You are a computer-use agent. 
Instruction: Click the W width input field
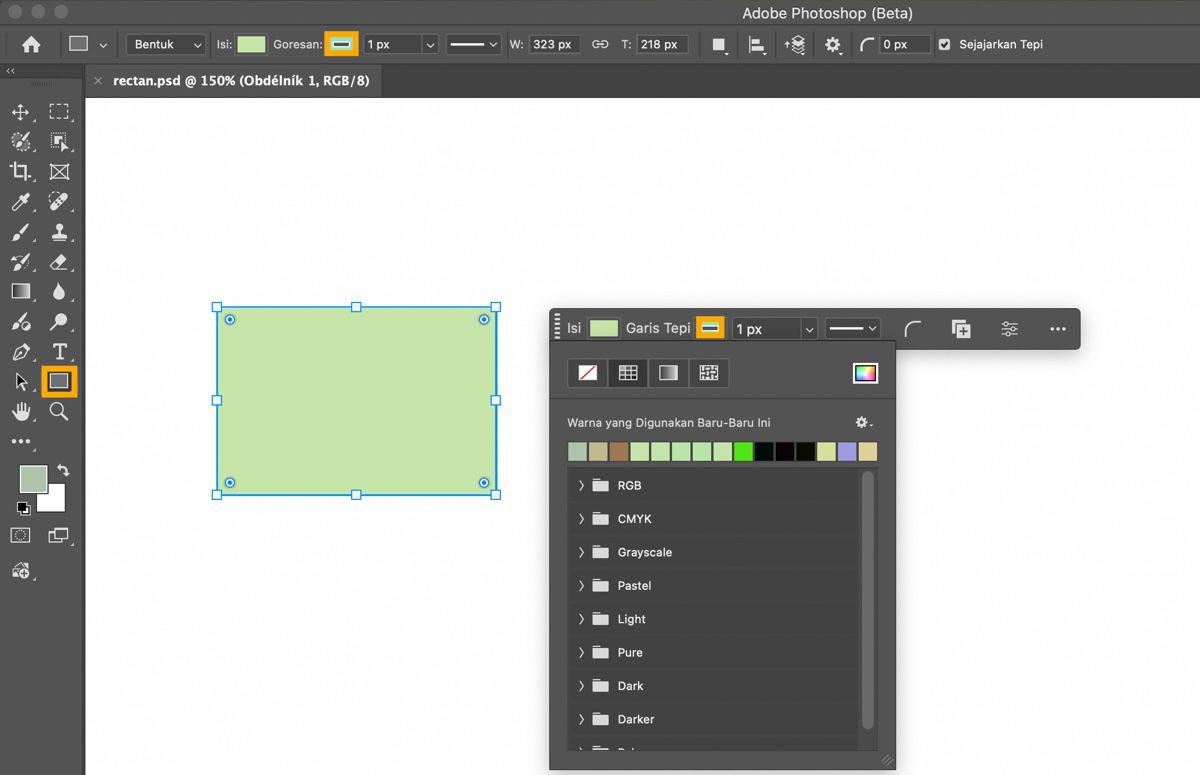554,45
